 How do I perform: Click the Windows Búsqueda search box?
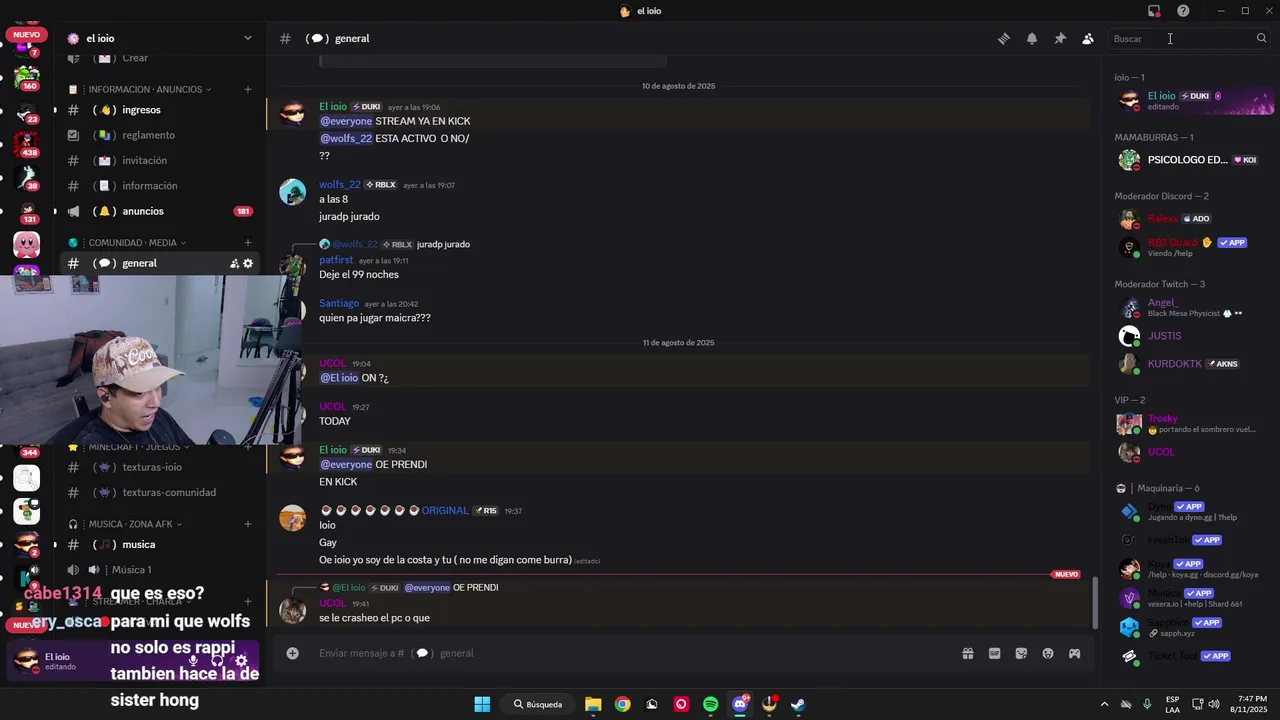pos(538,704)
